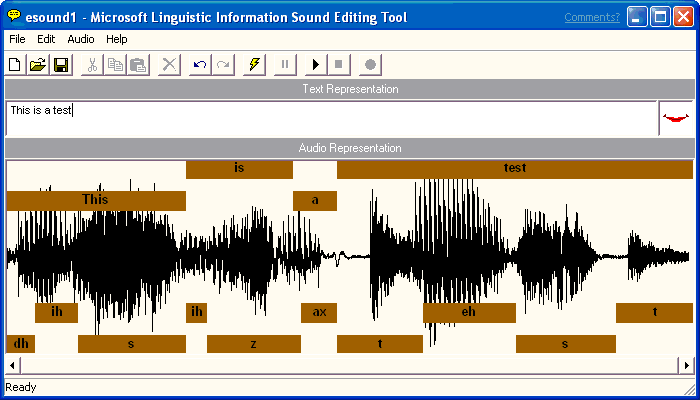Image resolution: width=700 pixels, height=400 pixels.
Task: Click the Cut scissors icon
Action: (92, 65)
